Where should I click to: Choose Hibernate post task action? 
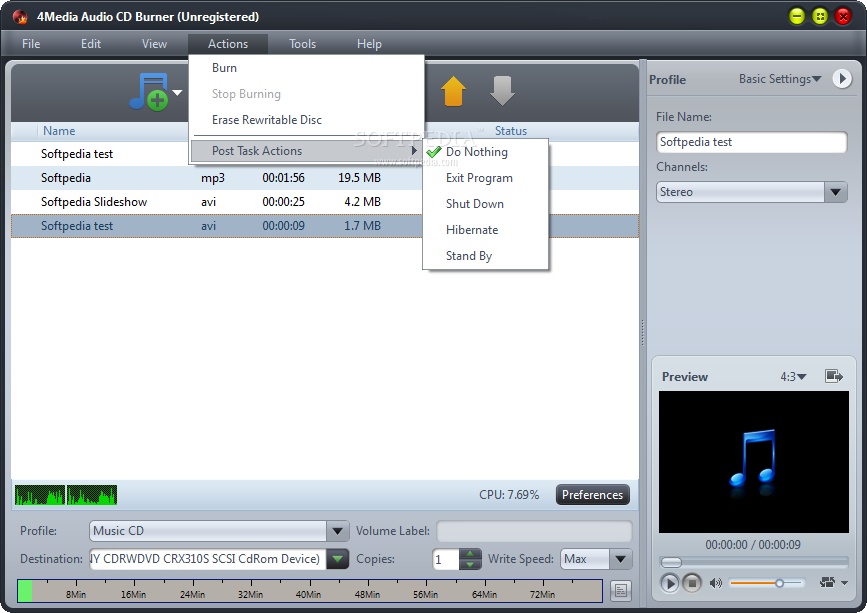click(485, 230)
